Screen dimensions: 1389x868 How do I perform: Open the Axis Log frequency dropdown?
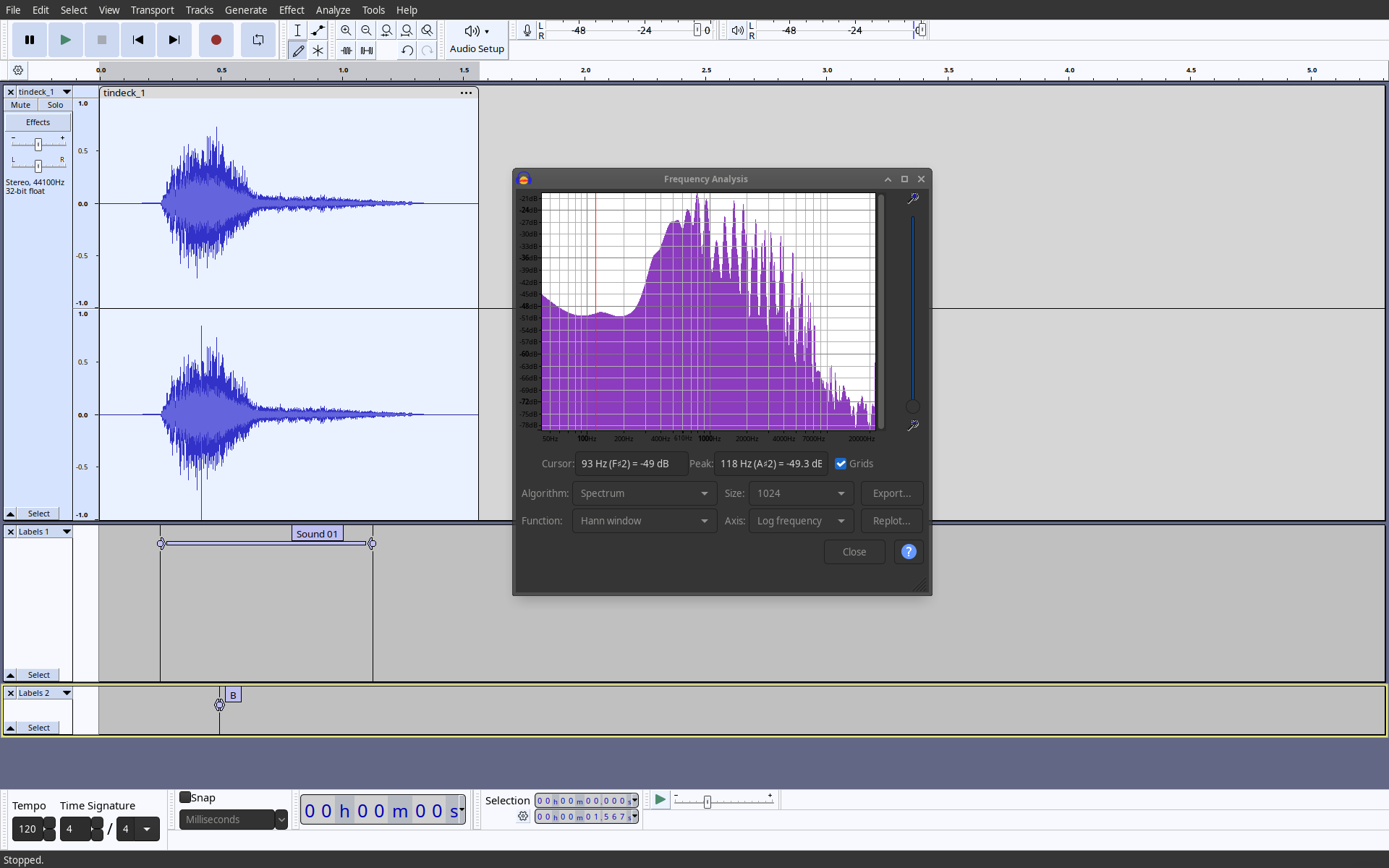point(801,521)
